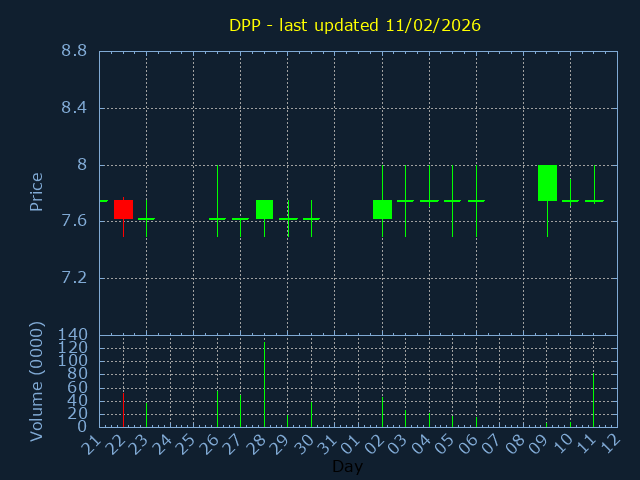The image size is (640, 480).
Task: Click the volume bar on day 27
Action: click(240, 411)
